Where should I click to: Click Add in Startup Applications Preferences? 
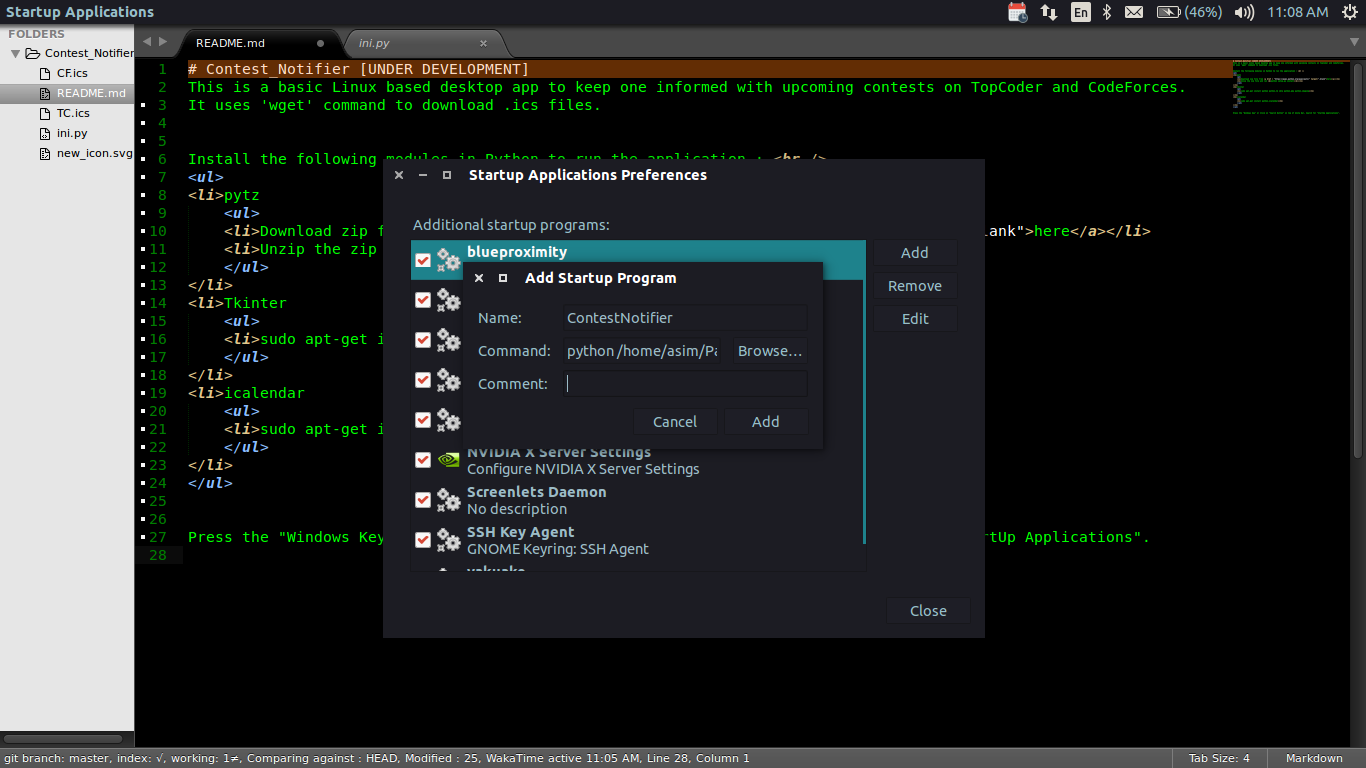[x=915, y=253]
